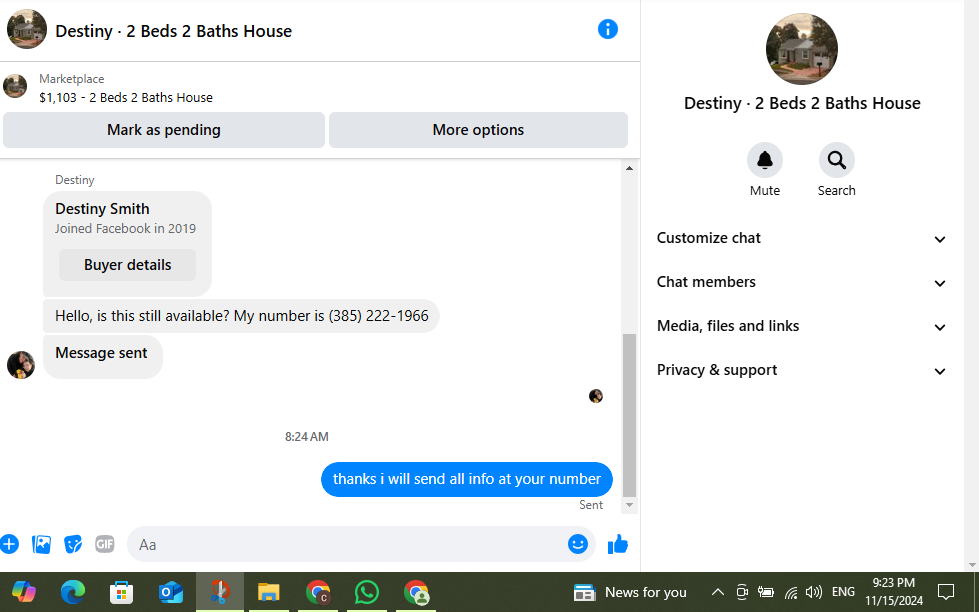This screenshot has width=979, height=612.
Task: Attach a photo using the image icon
Action: pyautogui.click(x=41, y=544)
